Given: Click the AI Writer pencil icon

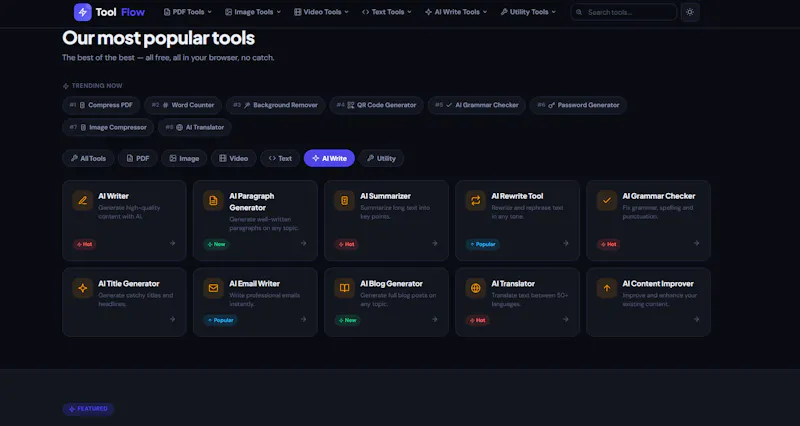Looking at the screenshot, I should point(83,201).
